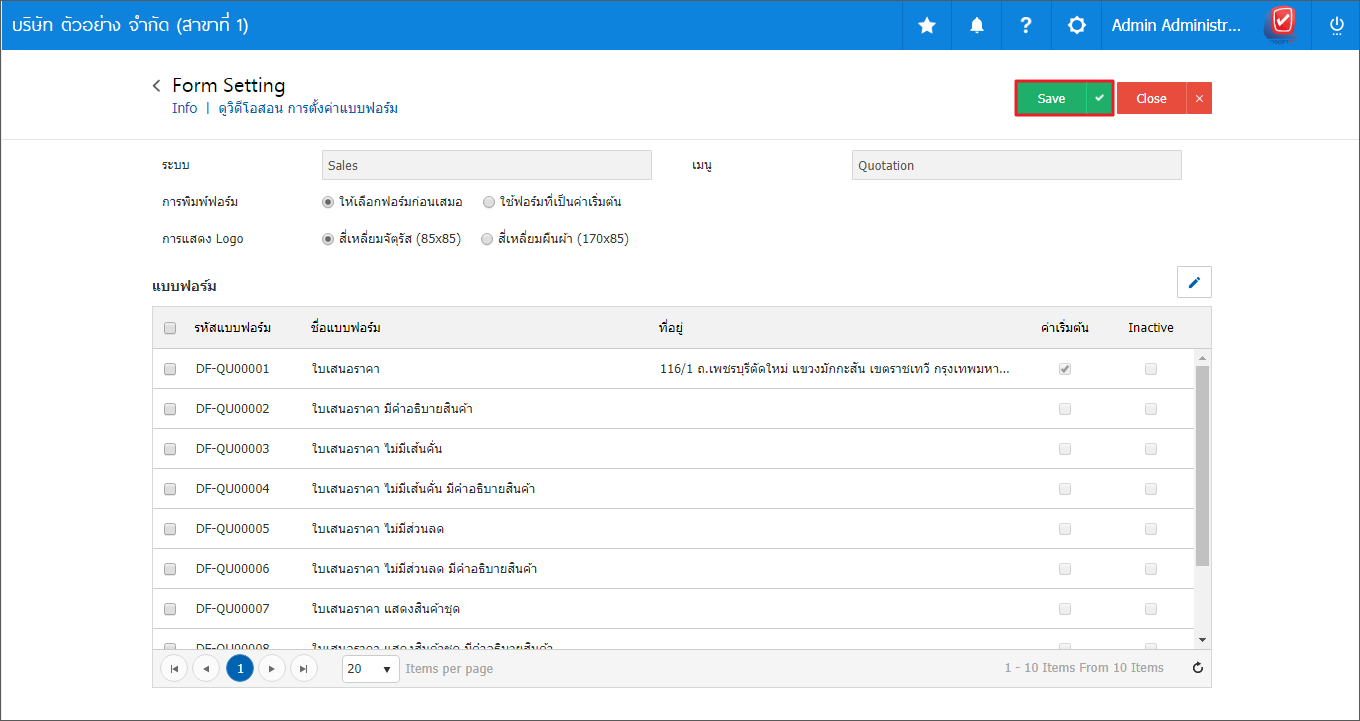Go to previous page of grid
This screenshot has height=721, width=1360.
[206, 668]
